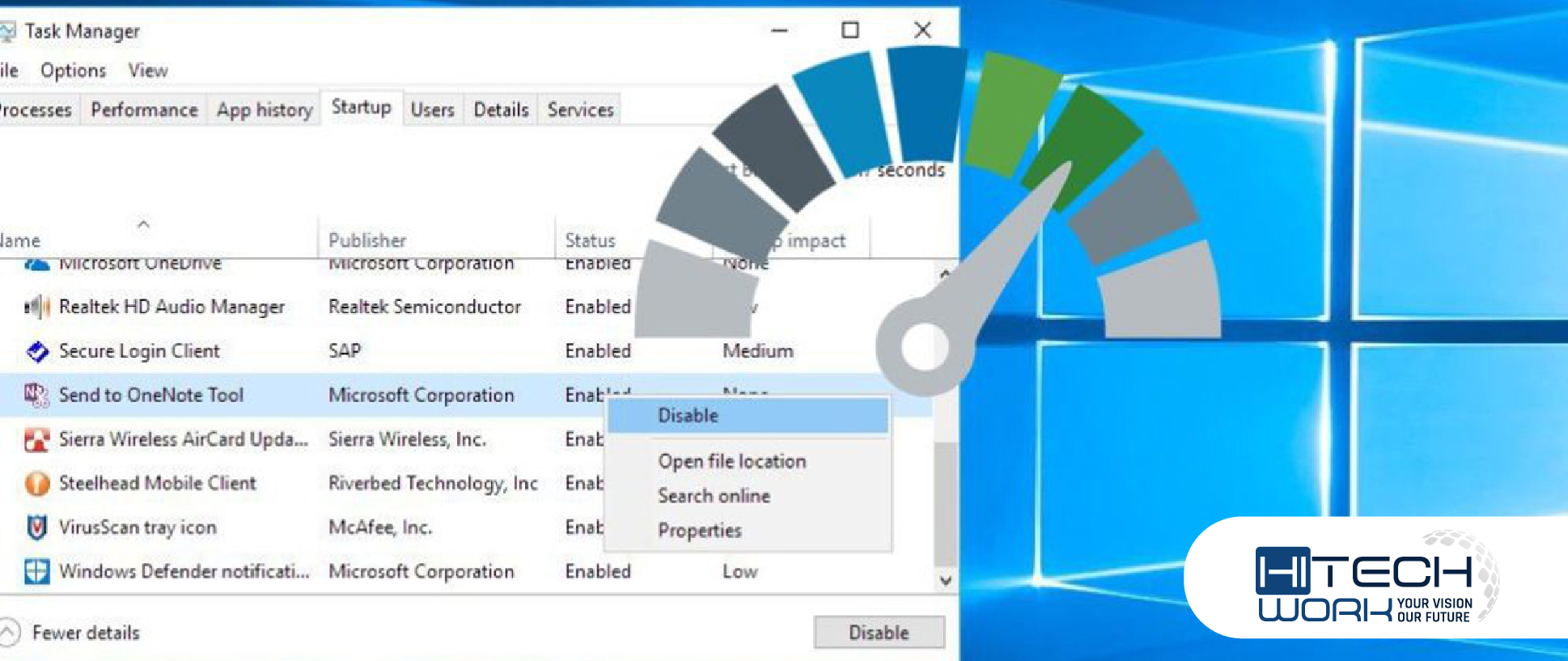The image size is (1568, 661).
Task: Click the Send to OneNote Tool icon
Action: [36, 396]
